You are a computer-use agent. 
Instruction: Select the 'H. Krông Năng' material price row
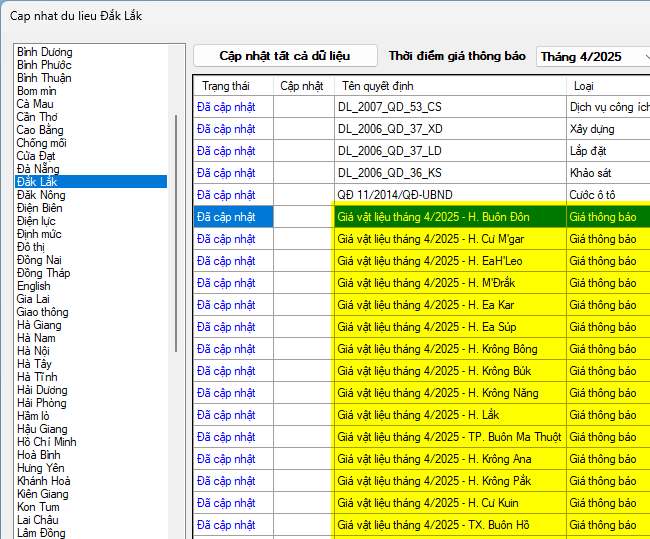click(450, 393)
